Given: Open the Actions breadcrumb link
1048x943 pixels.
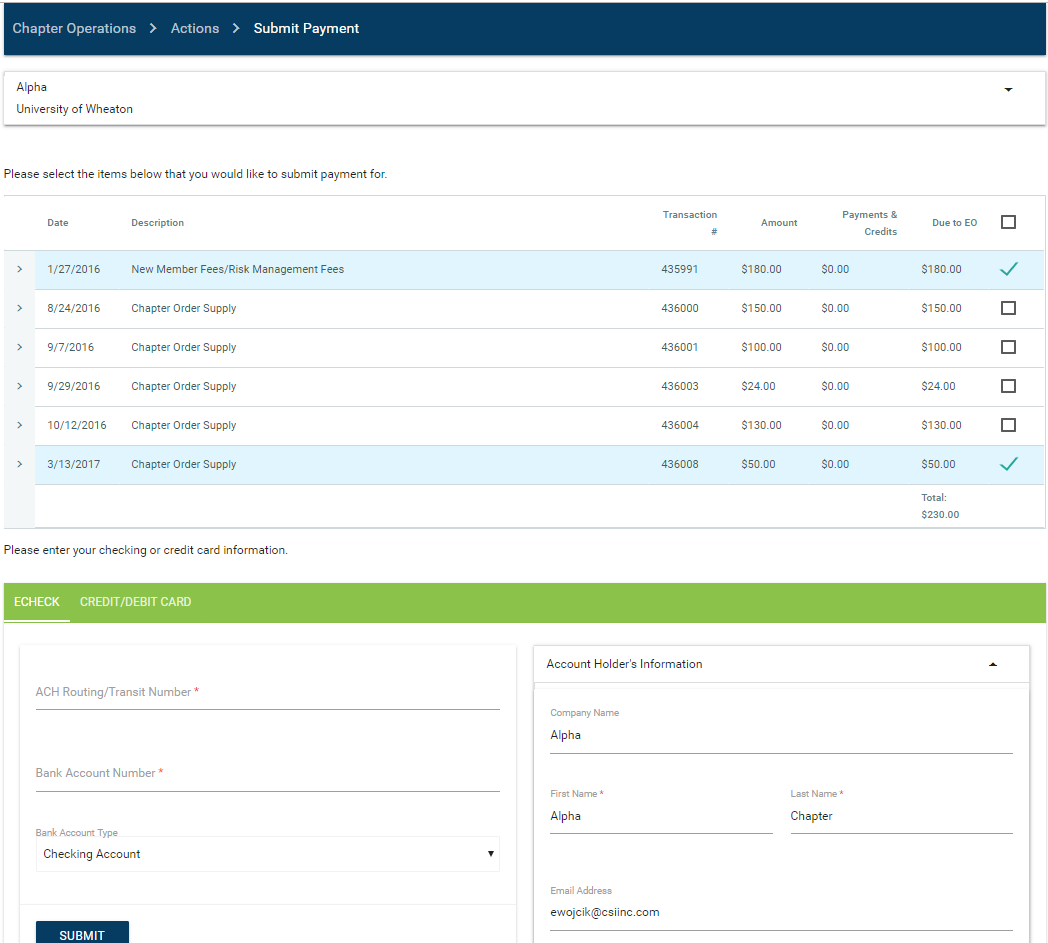Looking at the screenshot, I should pyautogui.click(x=195, y=28).
